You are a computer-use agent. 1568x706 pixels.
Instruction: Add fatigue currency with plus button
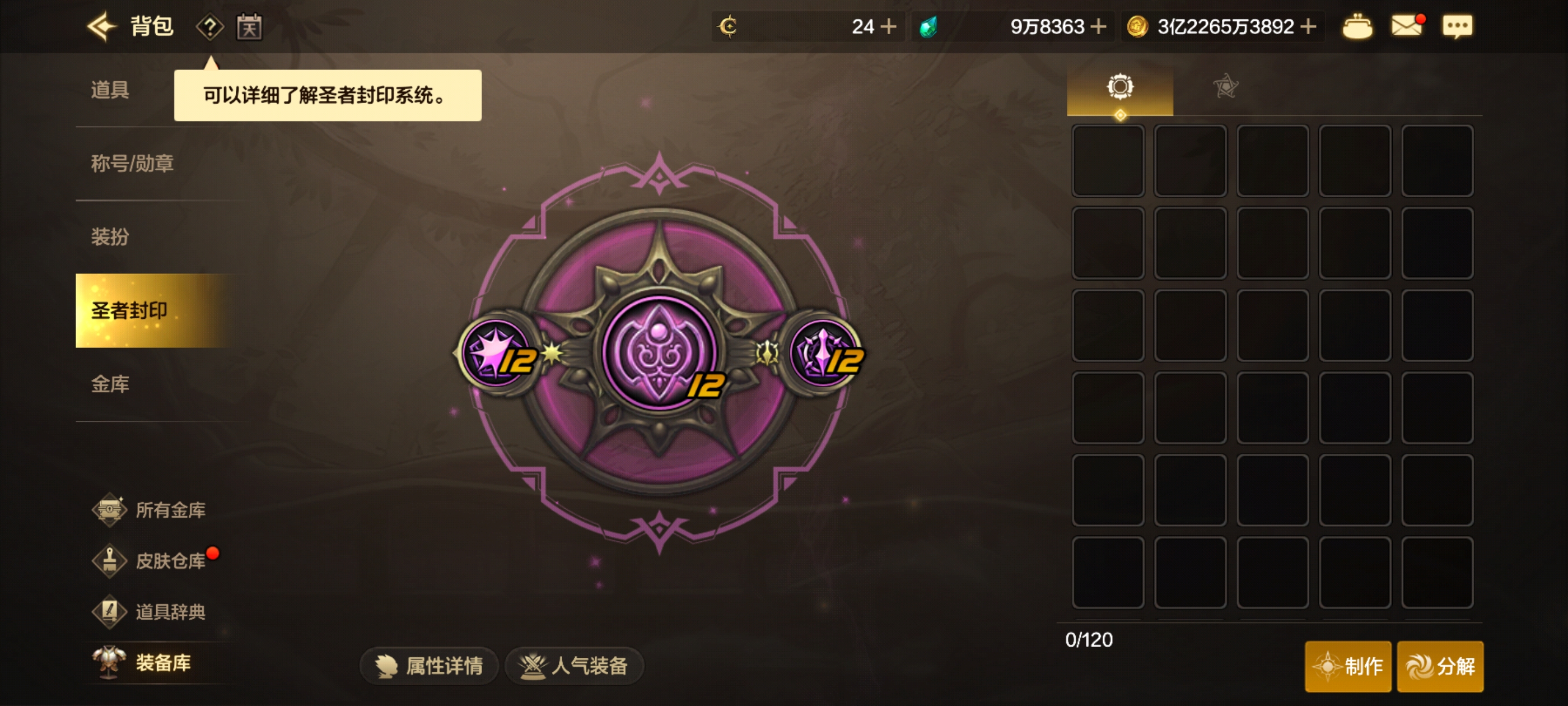889,26
